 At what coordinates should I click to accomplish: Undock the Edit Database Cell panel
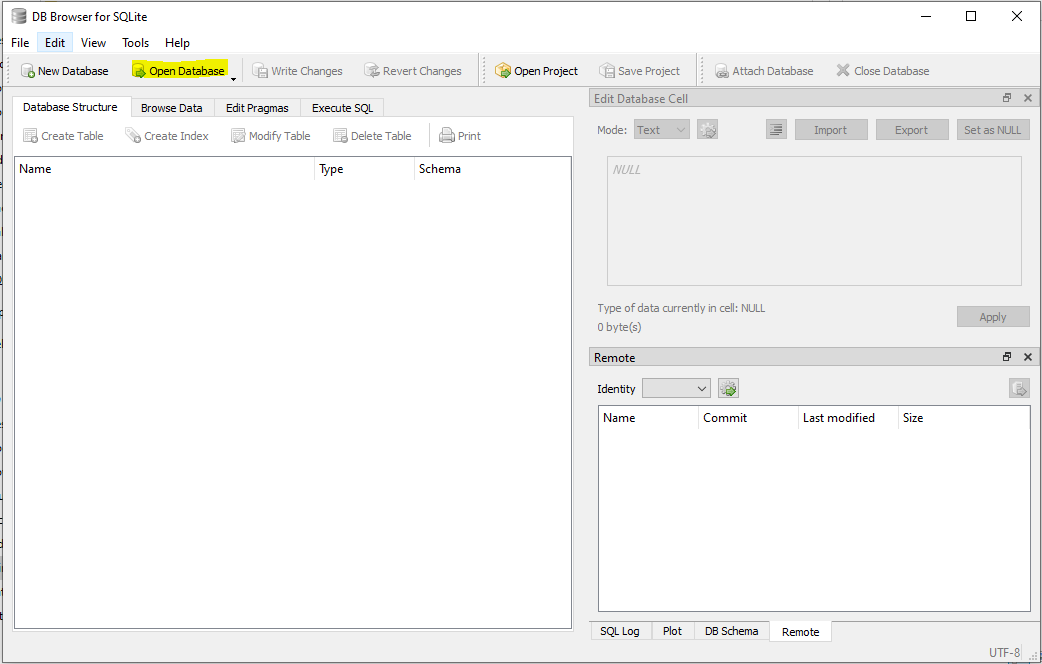pos(1007,98)
